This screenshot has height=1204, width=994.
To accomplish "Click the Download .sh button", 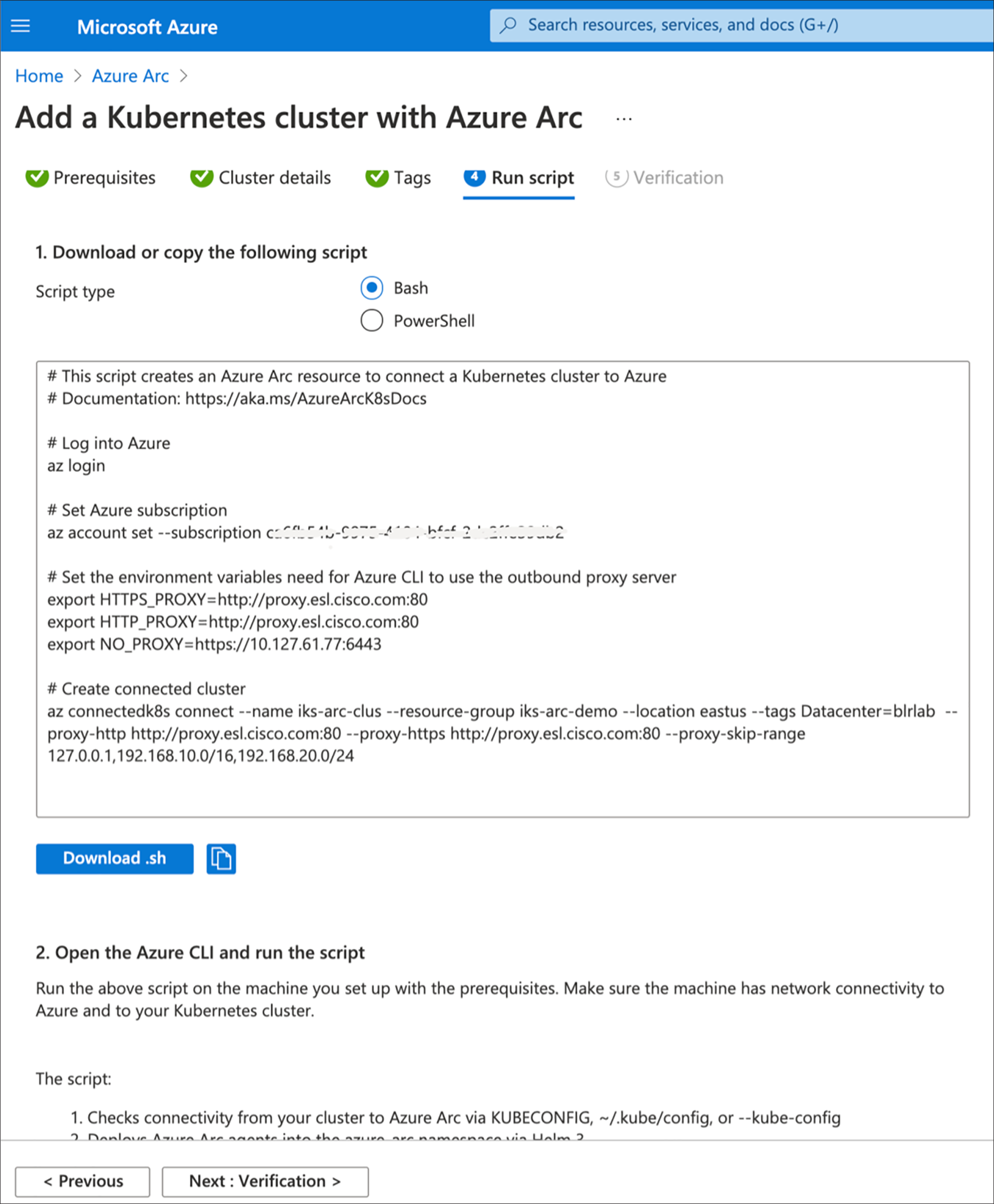I will click(115, 859).
